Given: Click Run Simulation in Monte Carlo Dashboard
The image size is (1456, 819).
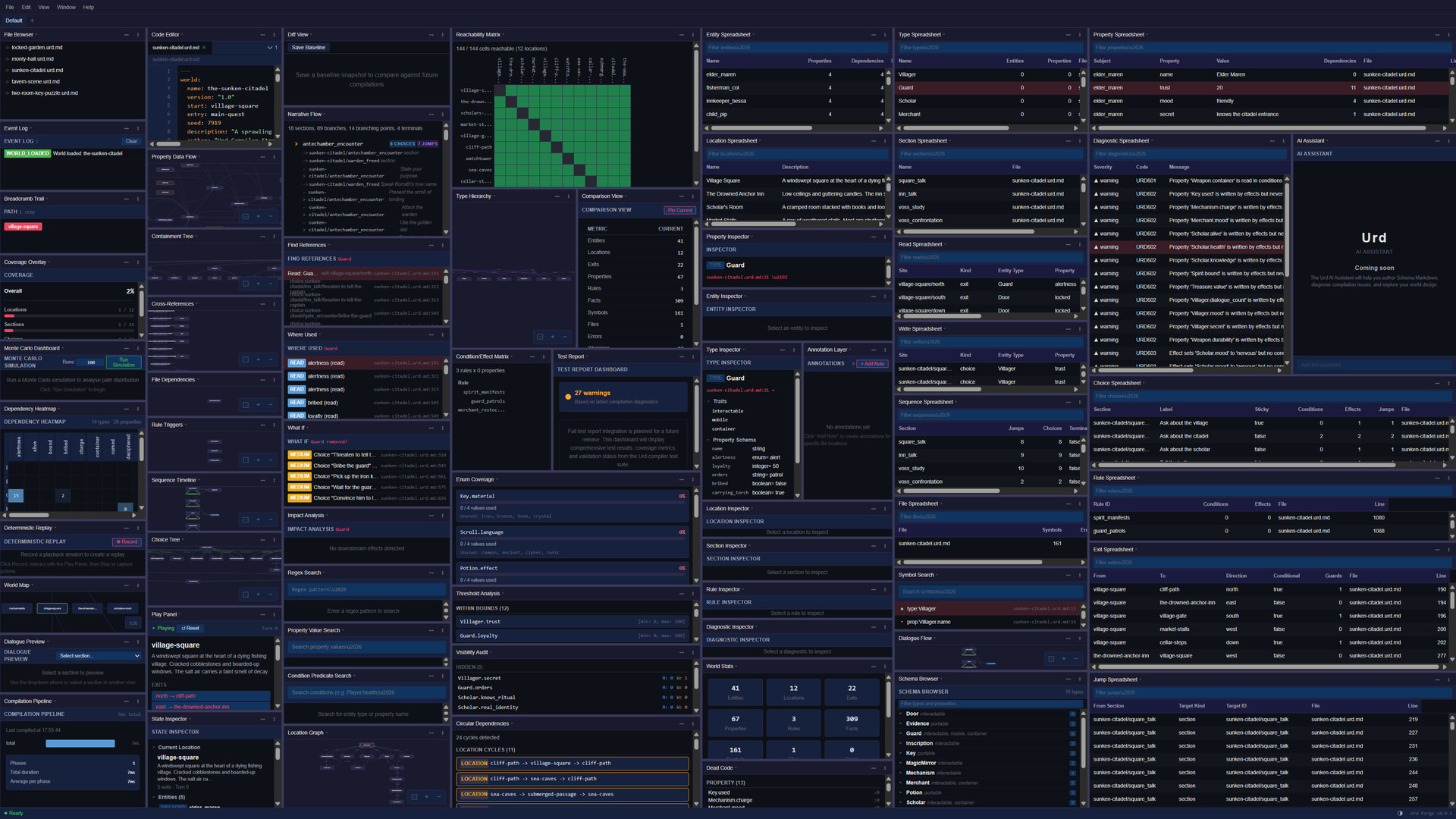Looking at the screenshot, I should (x=124, y=362).
